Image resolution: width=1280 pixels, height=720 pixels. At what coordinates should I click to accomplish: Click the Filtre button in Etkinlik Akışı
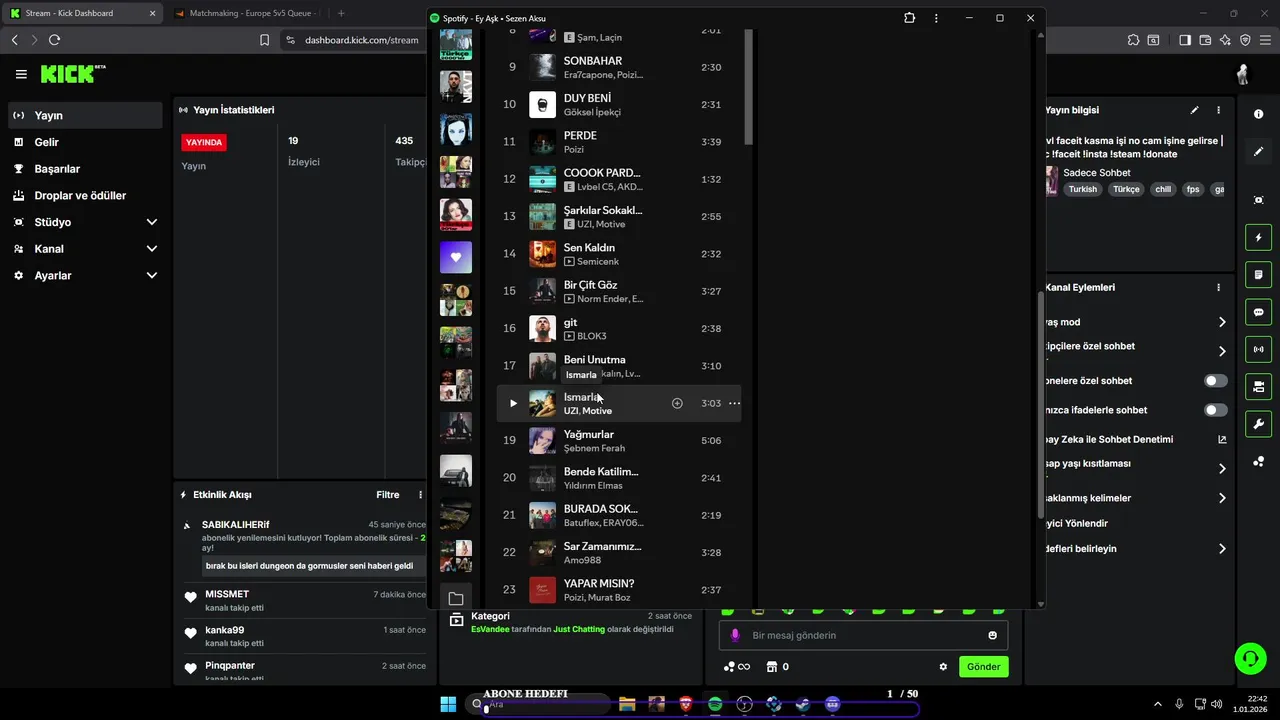tap(388, 495)
